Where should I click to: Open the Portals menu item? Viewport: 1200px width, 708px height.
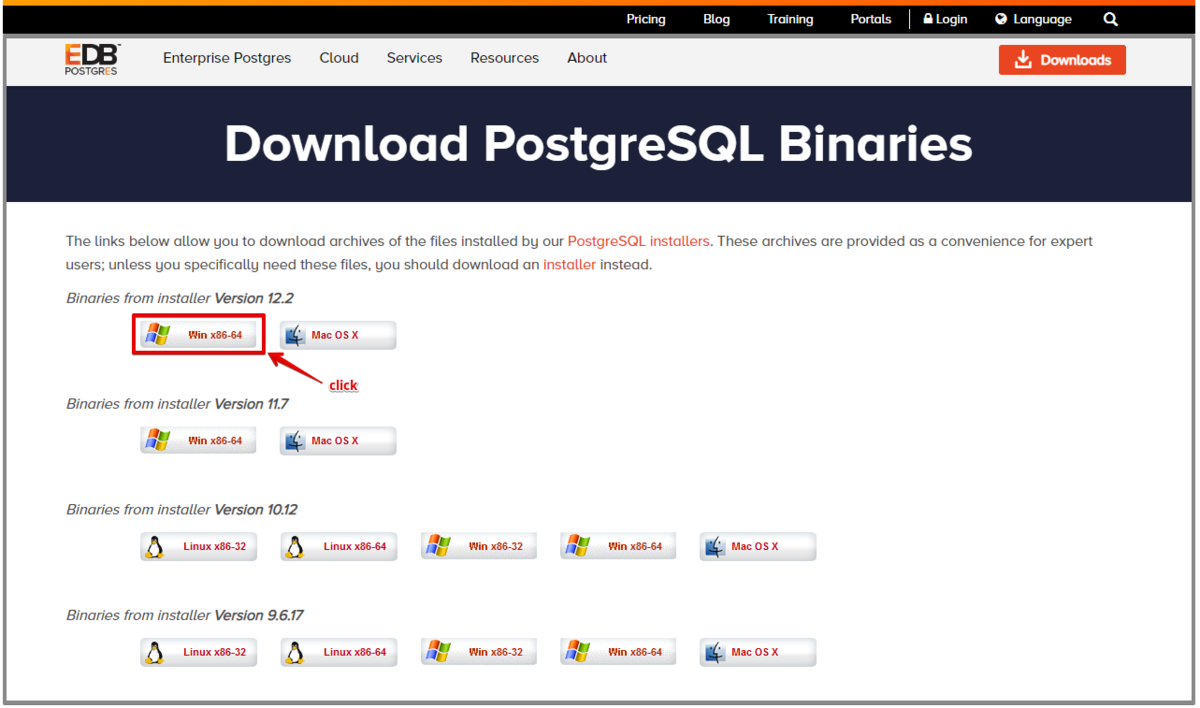[871, 19]
